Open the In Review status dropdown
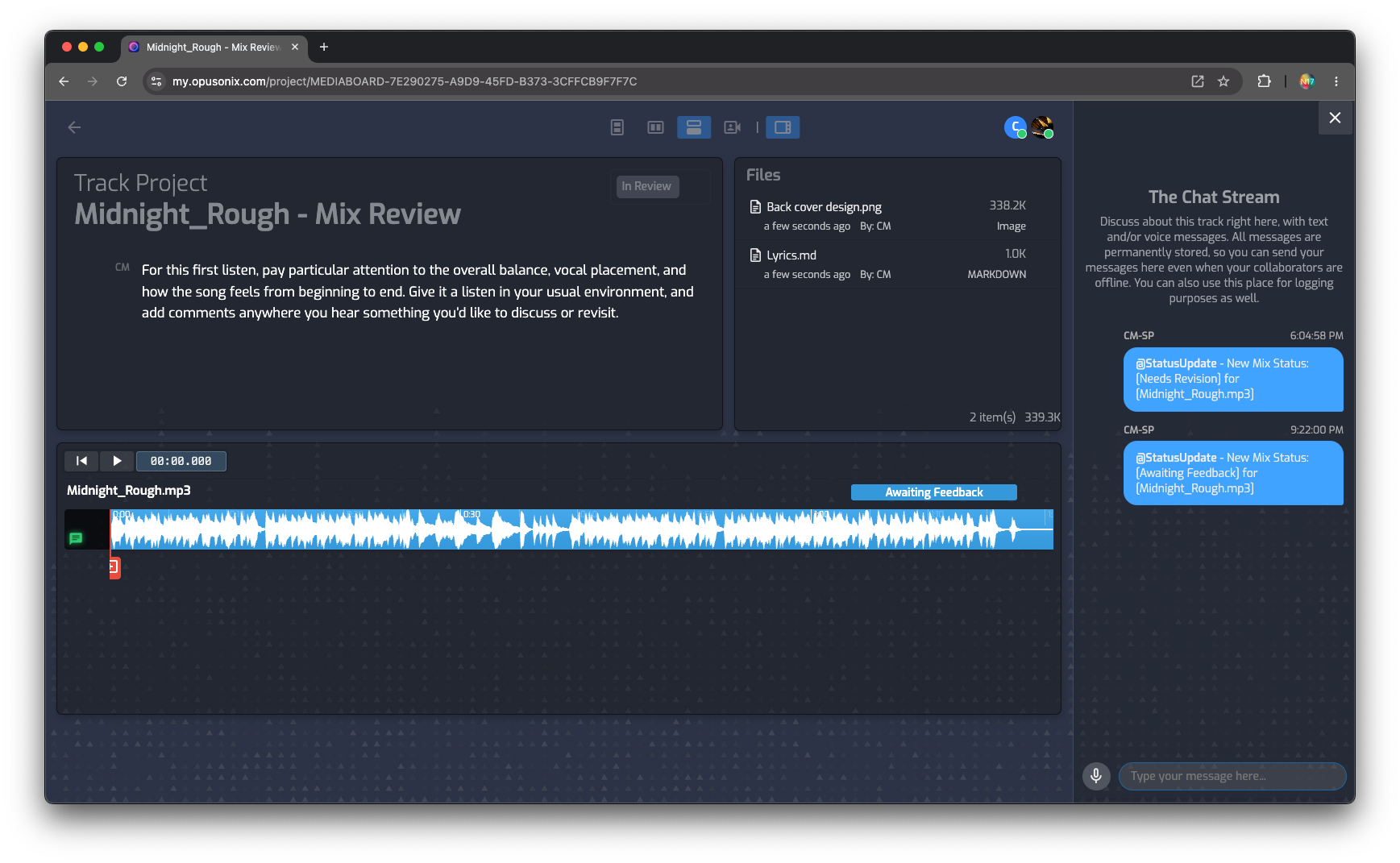Image resolution: width=1400 pixels, height=863 pixels. 648,186
